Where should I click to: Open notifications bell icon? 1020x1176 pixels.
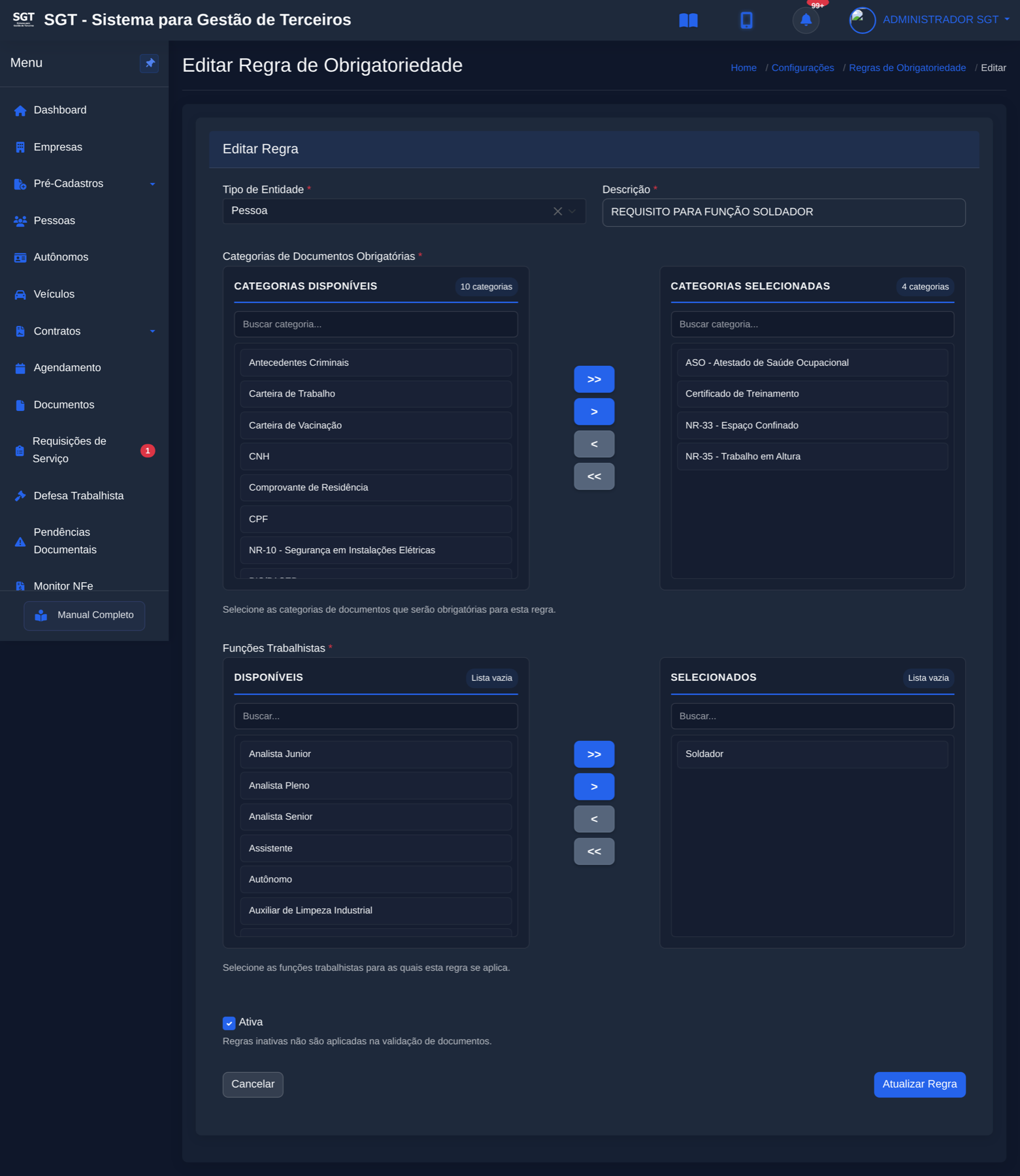click(x=806, y=20)
